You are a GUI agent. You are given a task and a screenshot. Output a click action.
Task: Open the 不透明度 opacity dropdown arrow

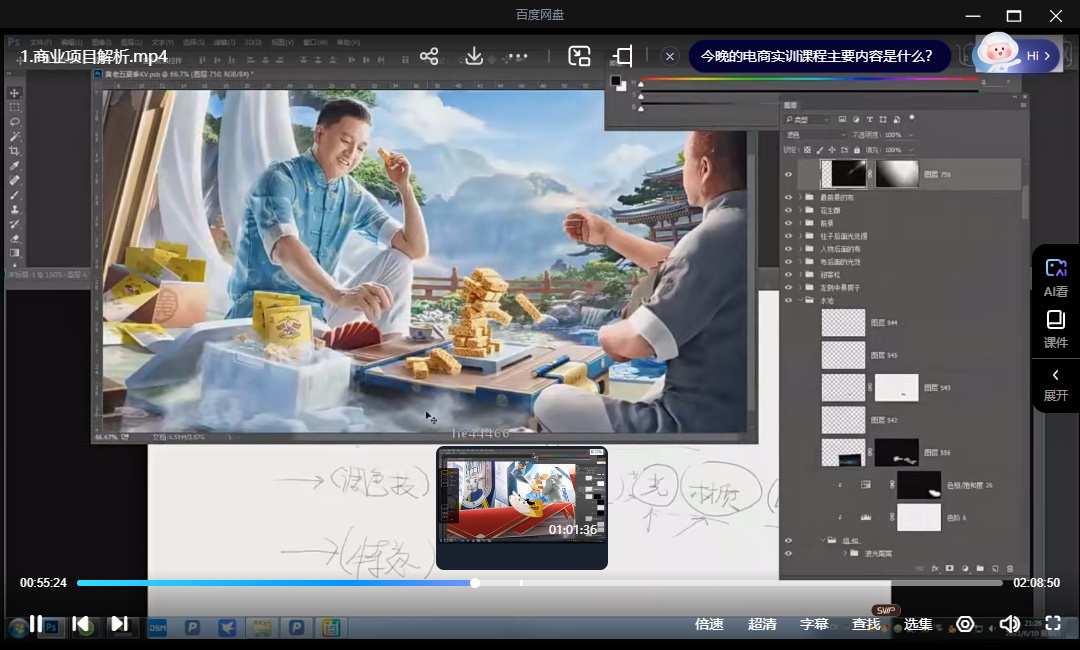911,135
